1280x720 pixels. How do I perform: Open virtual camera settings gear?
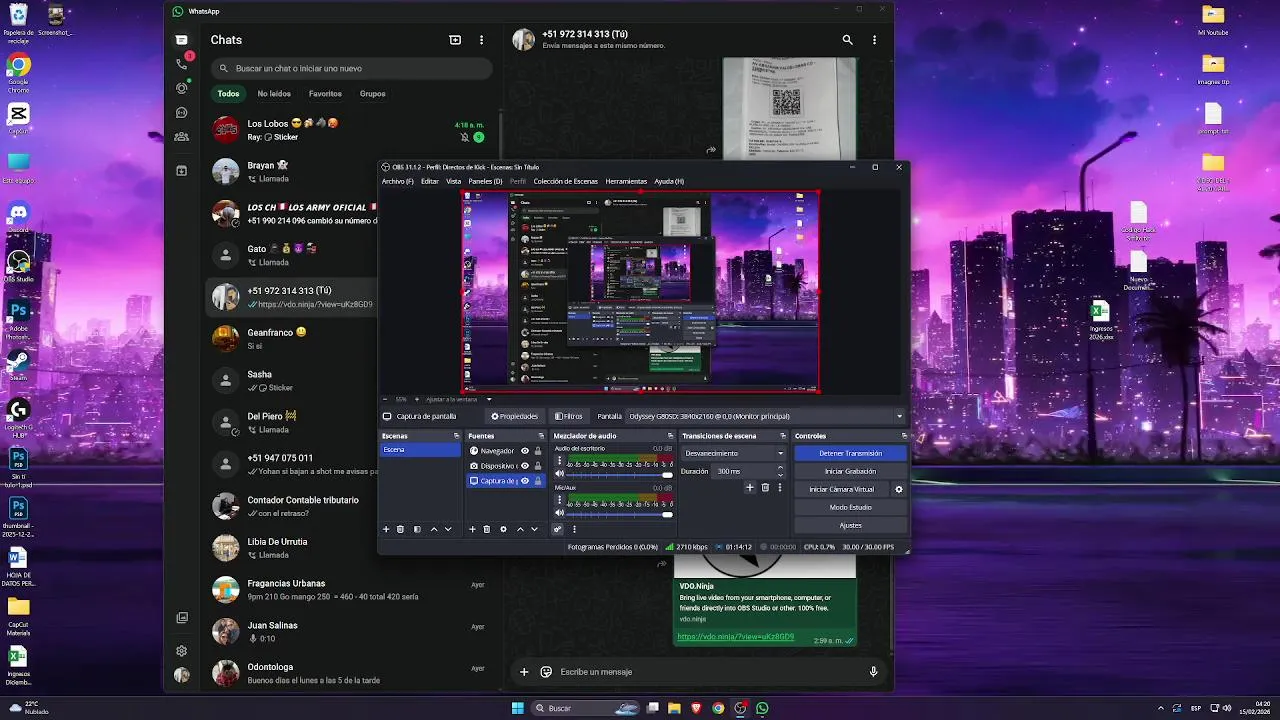coord(898,489)
